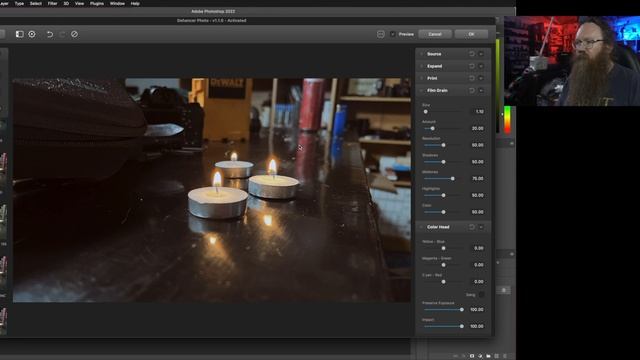Viewport: 640px width, 360px height.
Task: Toggle the Color Head section enable button
Action: 481,227
